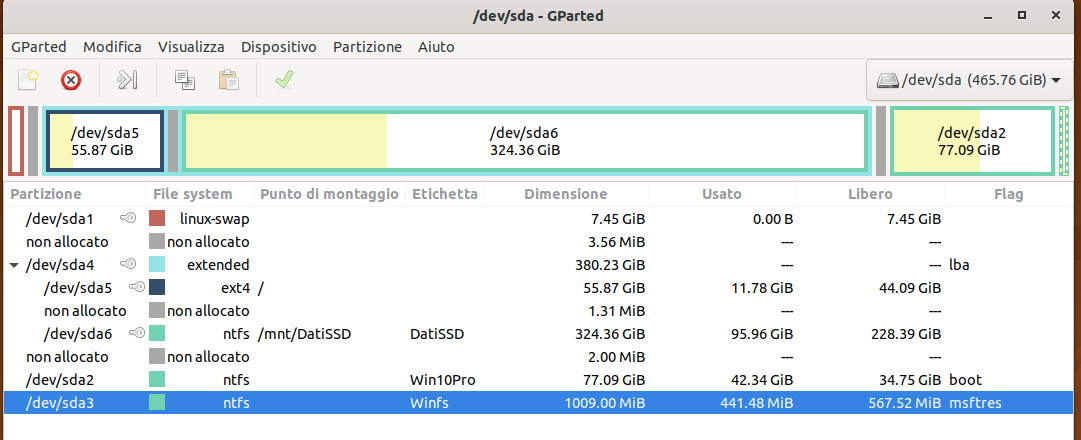1081x440 pixels.
Task: Click the key lock icon beside /dev/sda4
Action: (128, 264)
